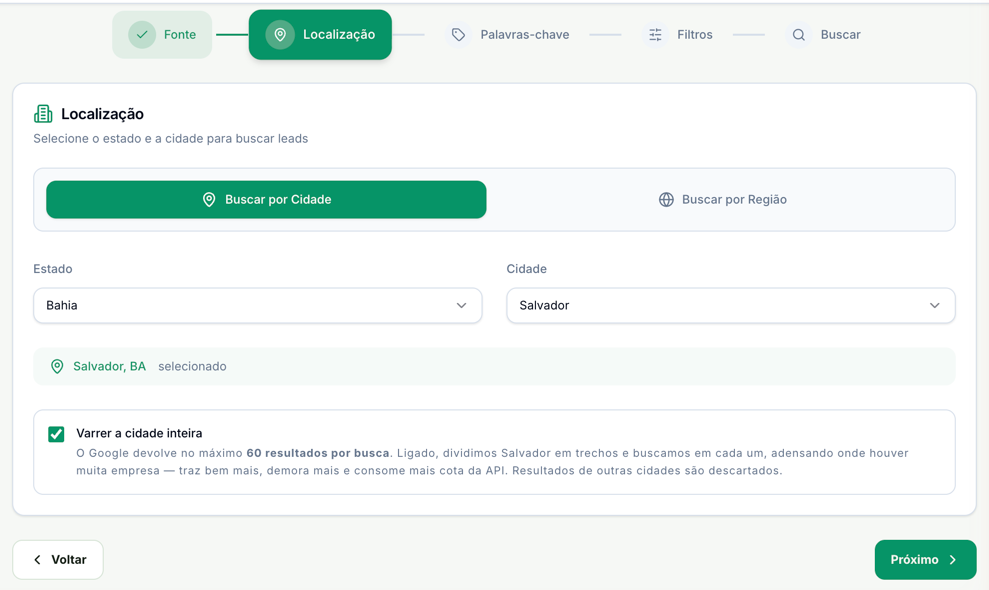Click the Salvador, BA selected location text

pyautogui.click(x=109, y=367)
